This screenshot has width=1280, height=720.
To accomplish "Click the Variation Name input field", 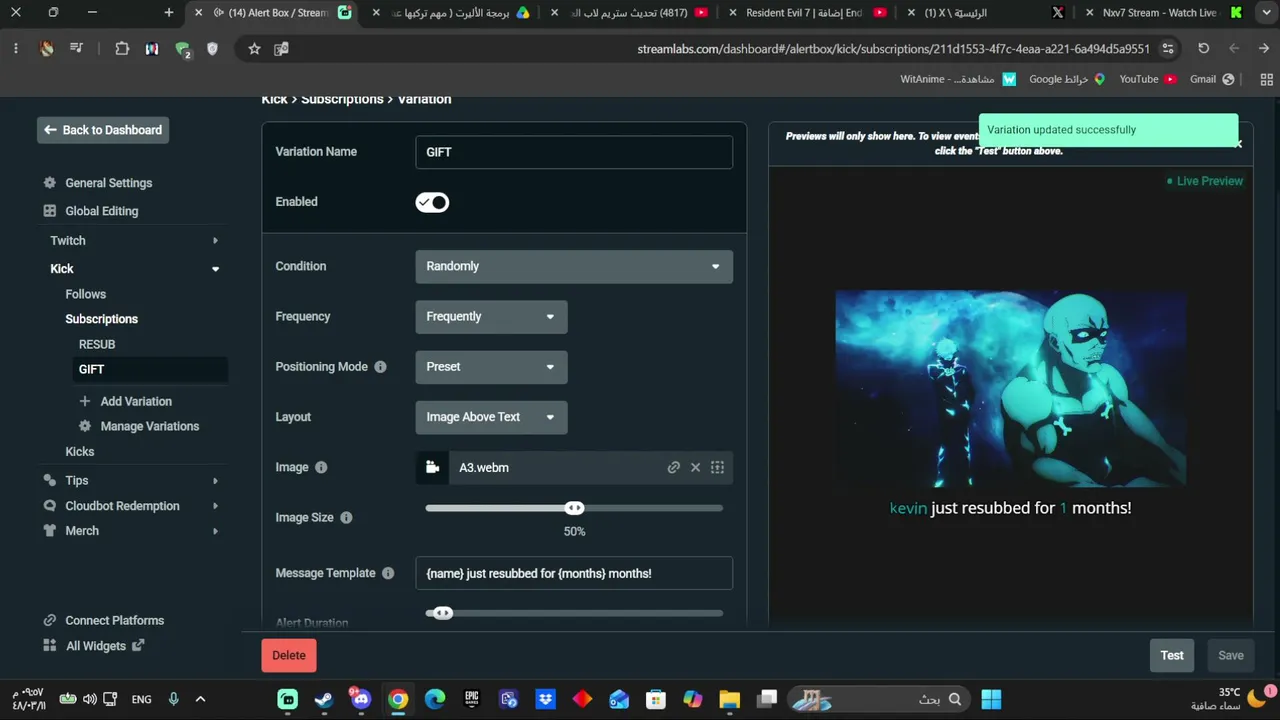I will click(574, 152).
